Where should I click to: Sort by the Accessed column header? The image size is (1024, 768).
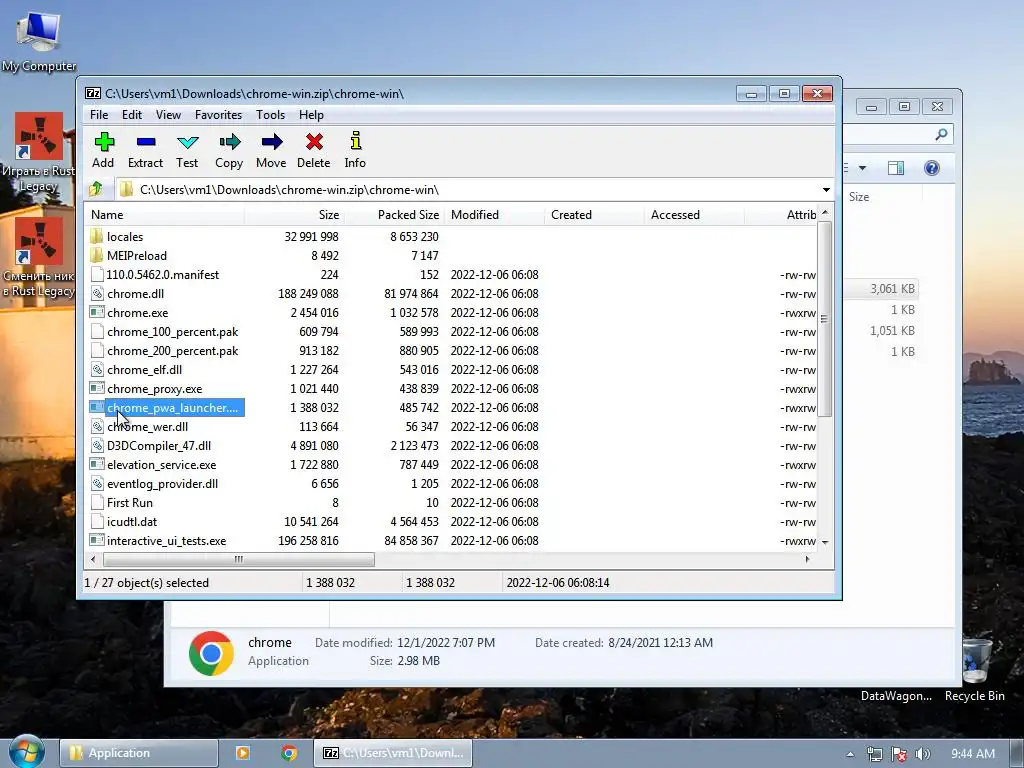point(694,215)
